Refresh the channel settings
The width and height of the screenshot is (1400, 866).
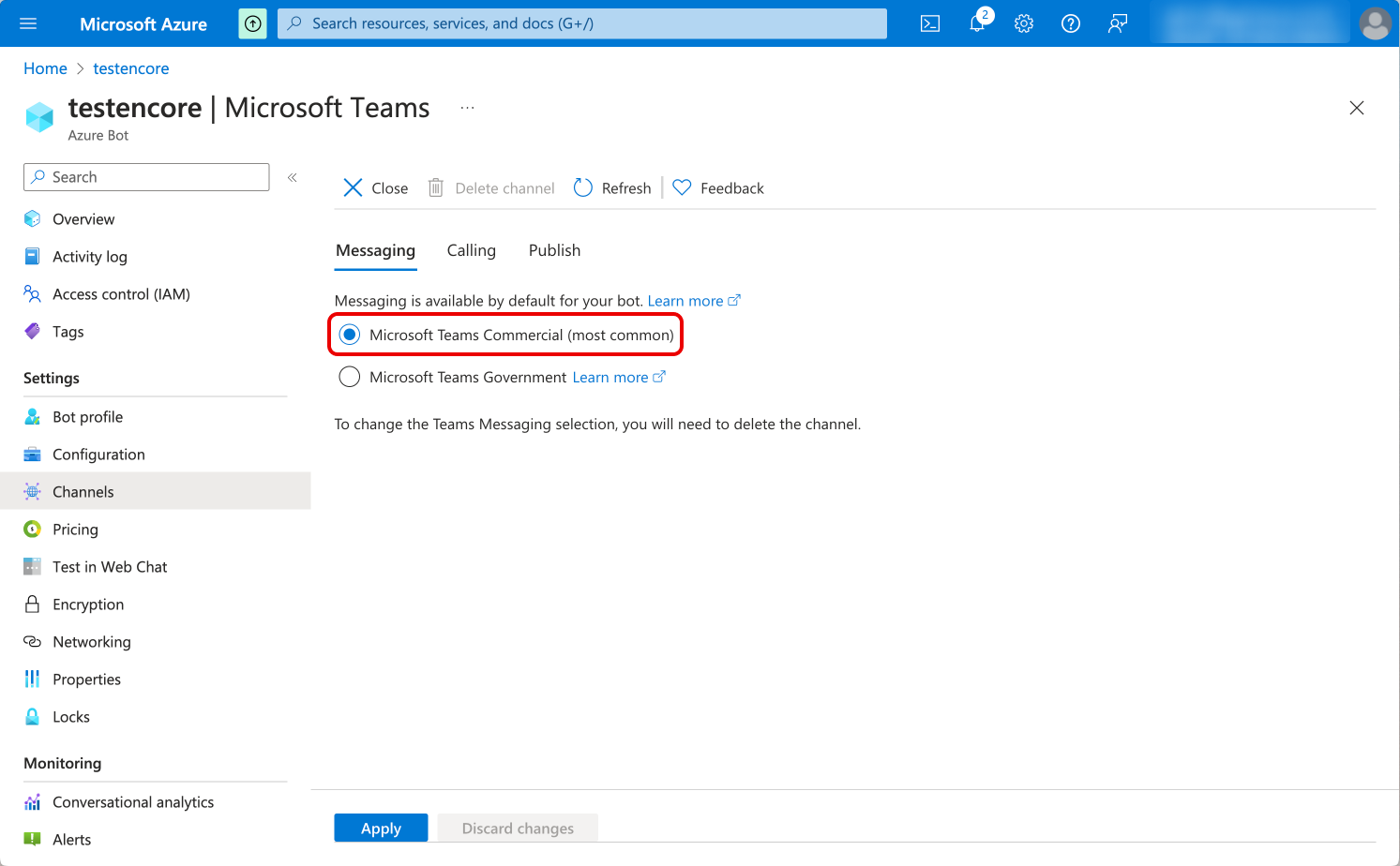(x=611, y=187)
